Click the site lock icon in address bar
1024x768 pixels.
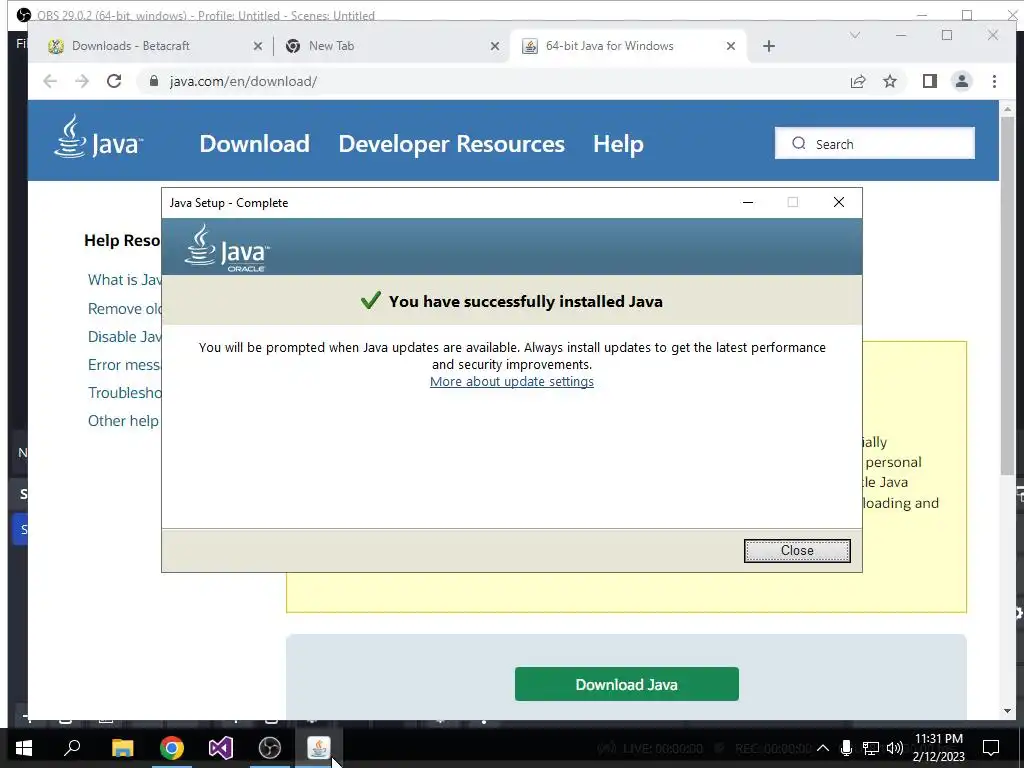point(153,81)
